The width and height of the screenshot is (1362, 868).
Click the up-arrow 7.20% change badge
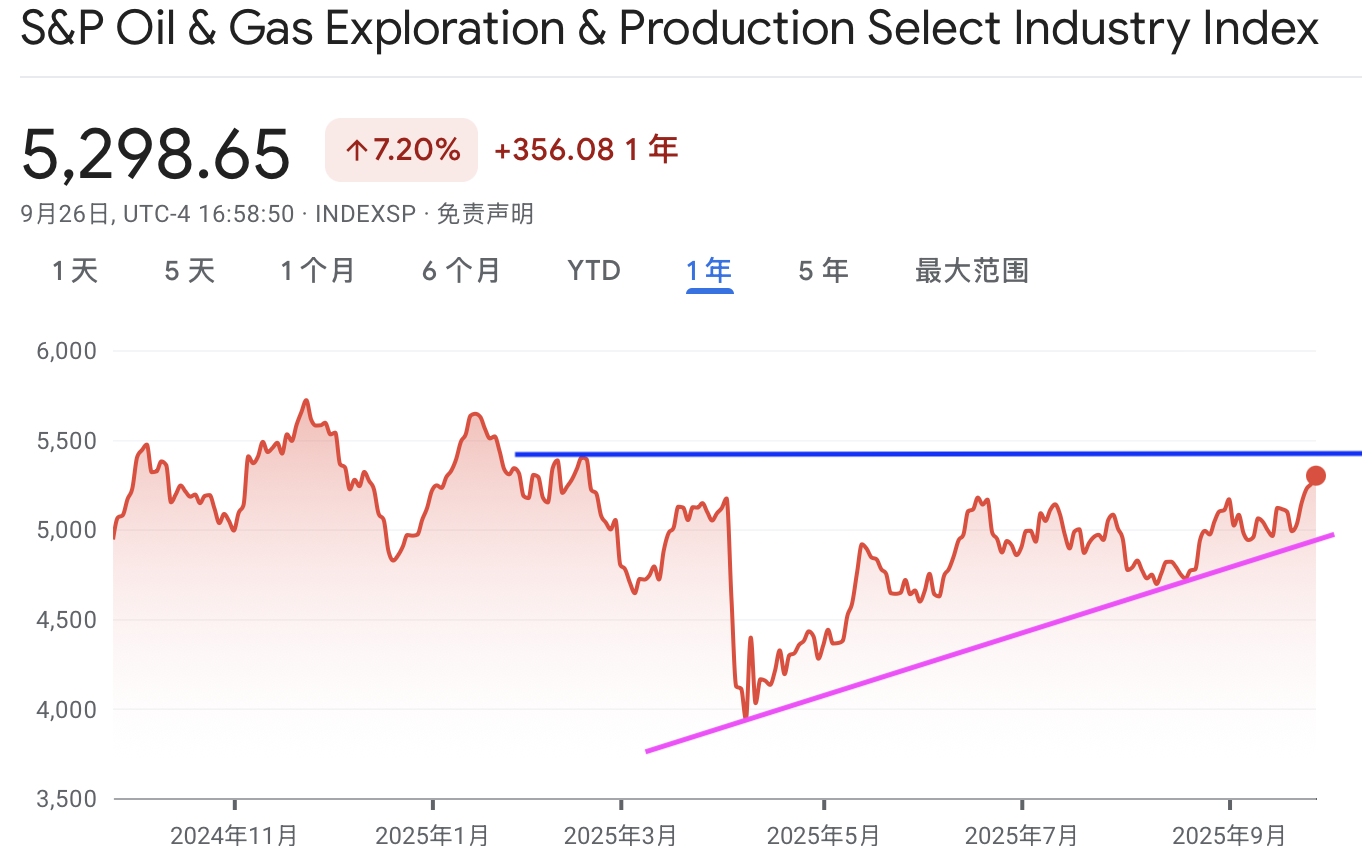click(402, 150)
